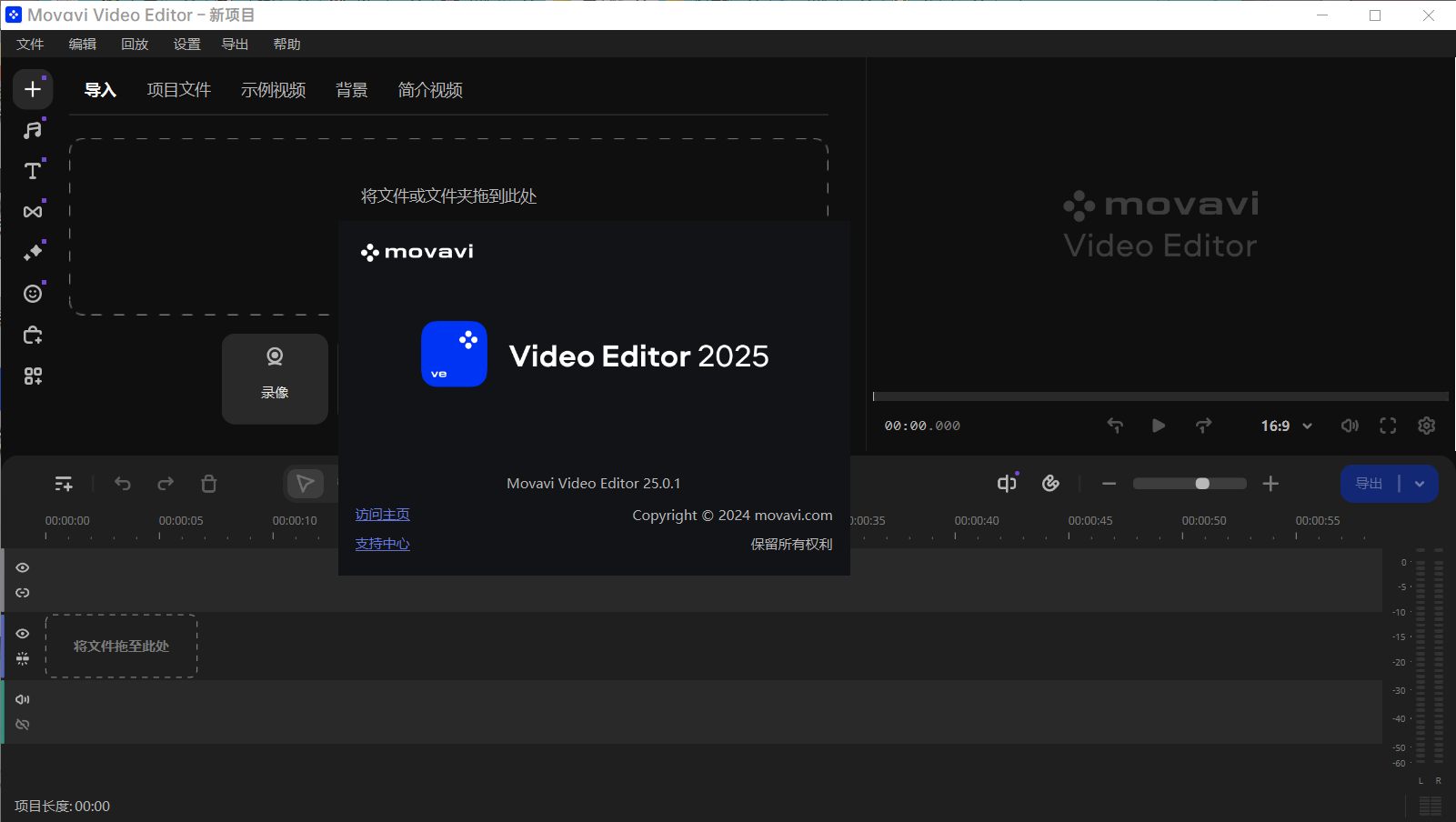The image size is (1456, 822).
Task: Open the 设置 menu
Action: point(186,44)
